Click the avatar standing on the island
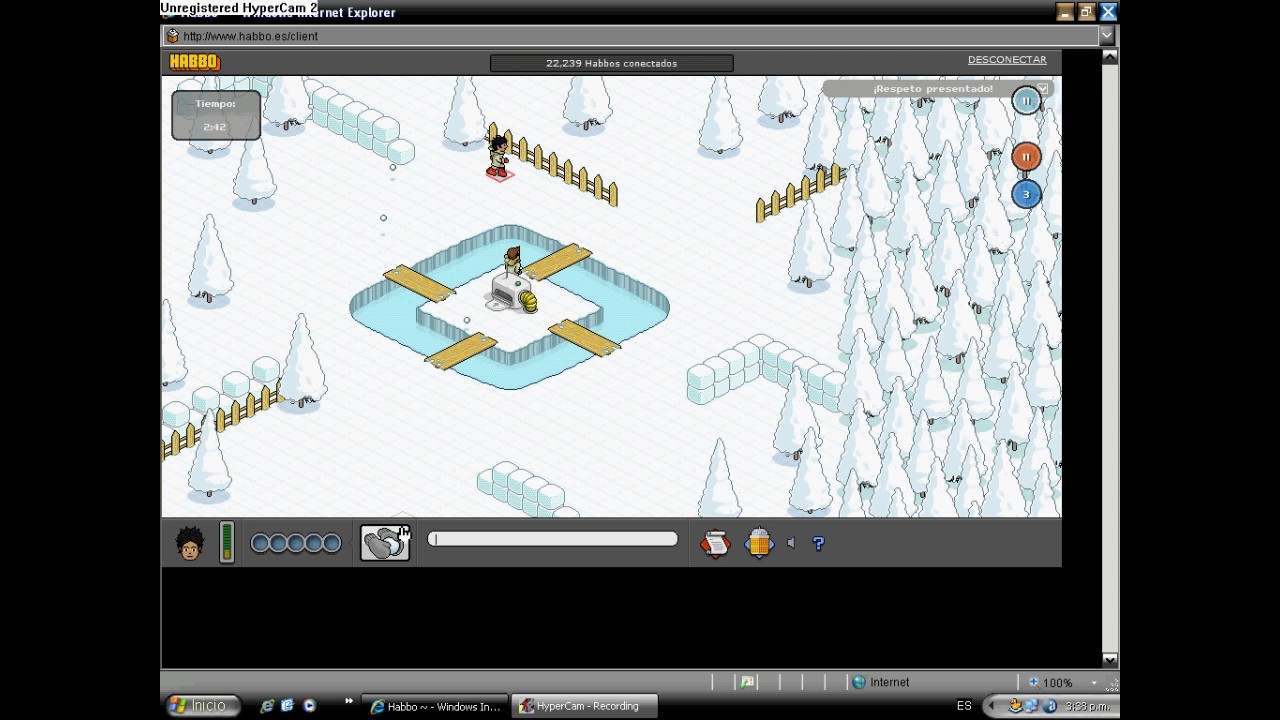Viewport: 1280px width, 720px height. [x=512, y=262]
